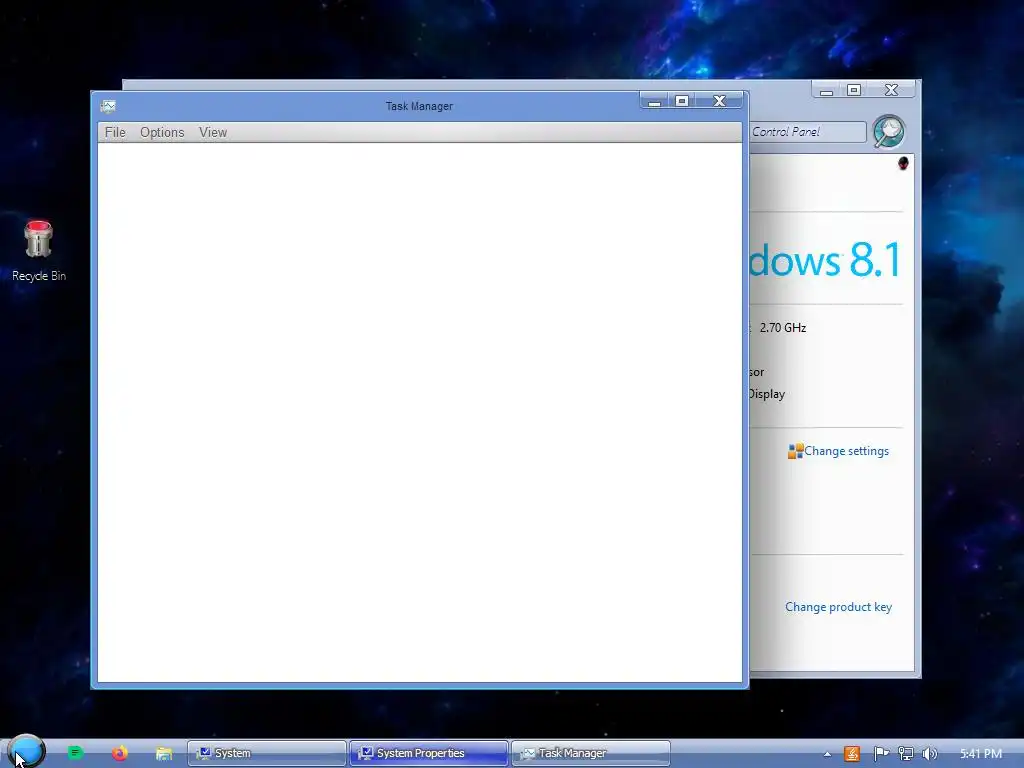Launch the green notes app taskbar icon
The width and height of the screenshot is (1024, 768).
(75, 753)
